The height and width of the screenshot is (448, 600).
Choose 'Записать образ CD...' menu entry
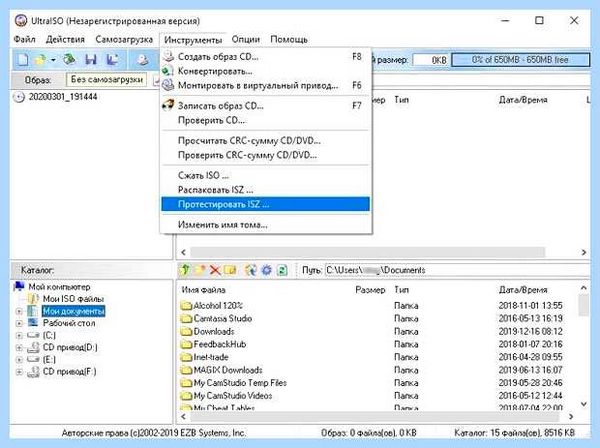[266, 106]
